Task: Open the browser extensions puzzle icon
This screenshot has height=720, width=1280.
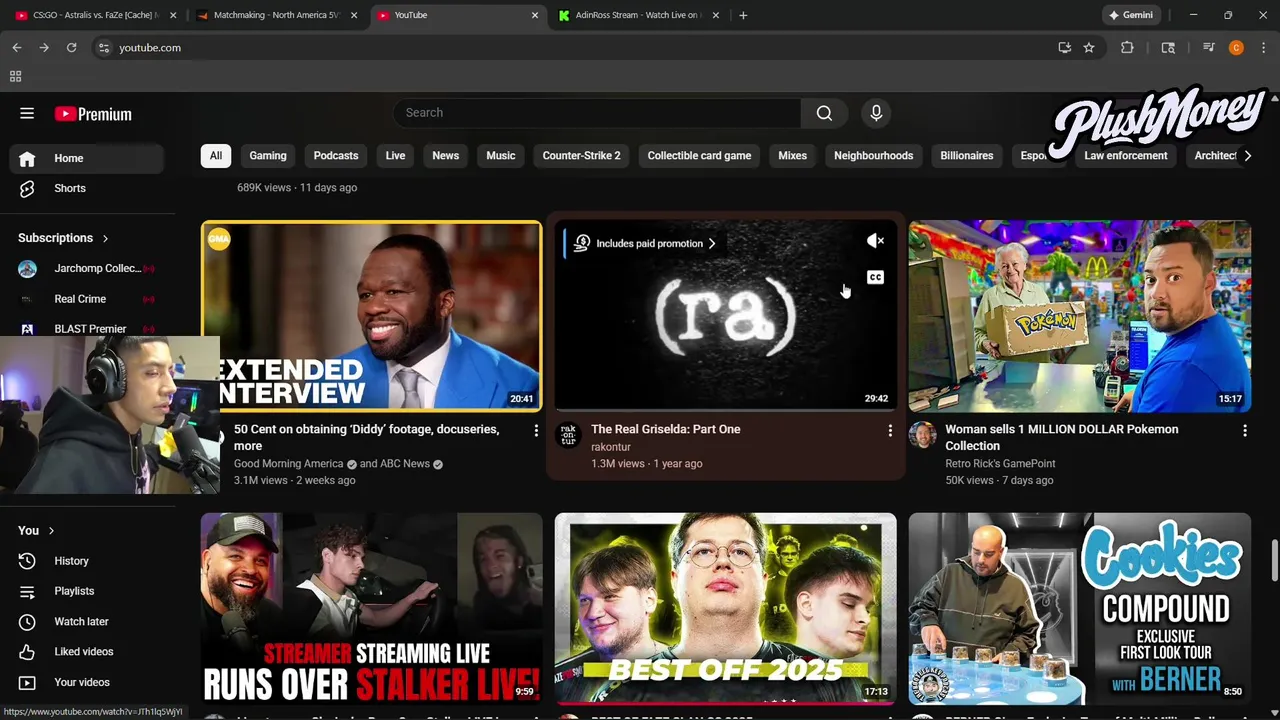Action: click(1127, 47)
